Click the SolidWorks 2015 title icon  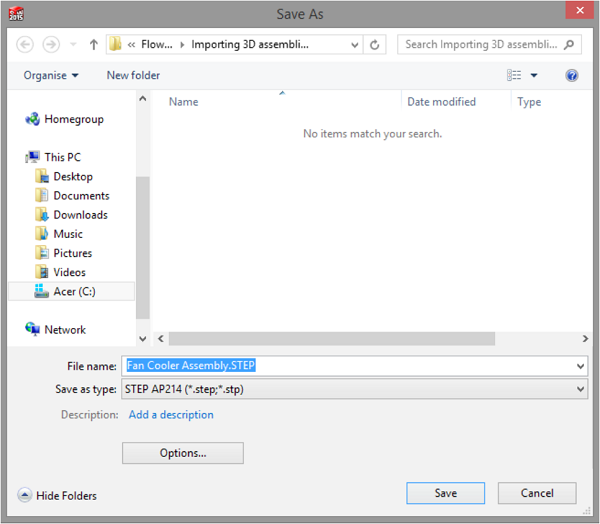(16, 14)
